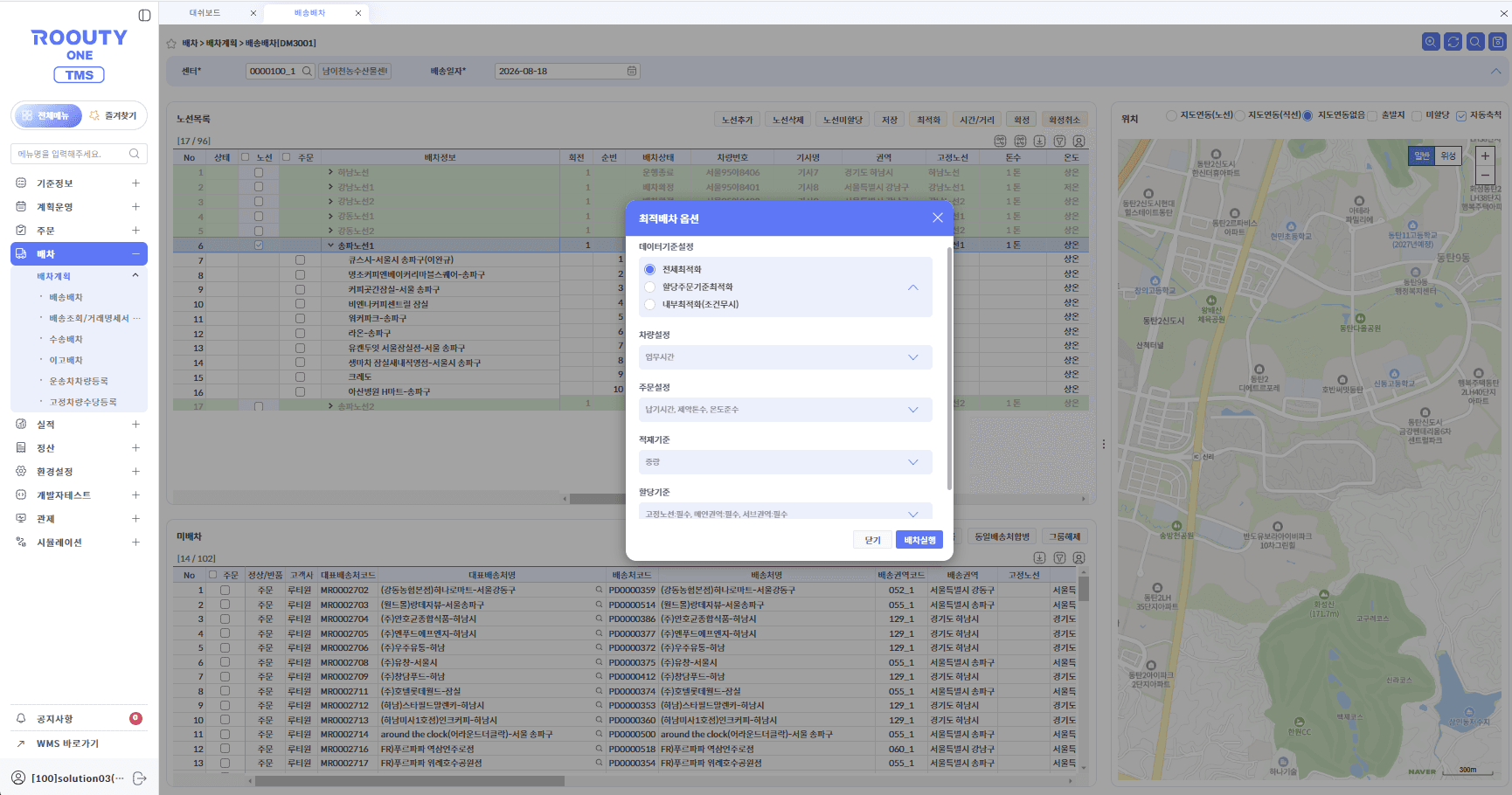This screenshot has width=1512, height=795.
Task: Select the 전체최적화 radio option
Action: click(x=649, y=269)
